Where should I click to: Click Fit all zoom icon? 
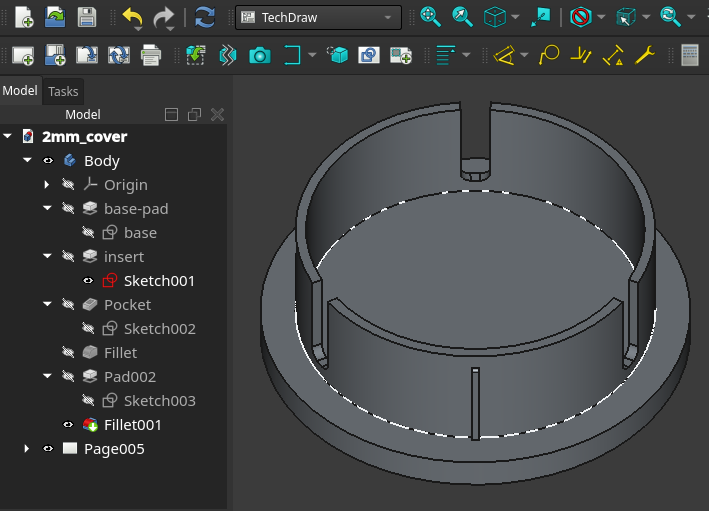coord(430,18)
